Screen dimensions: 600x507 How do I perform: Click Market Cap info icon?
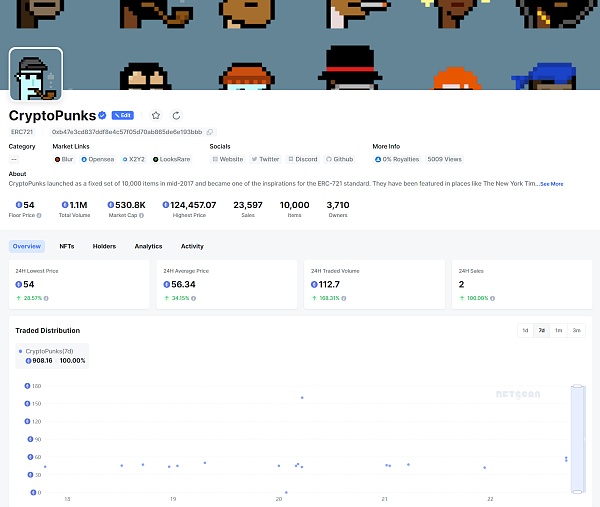click(142, 215)
